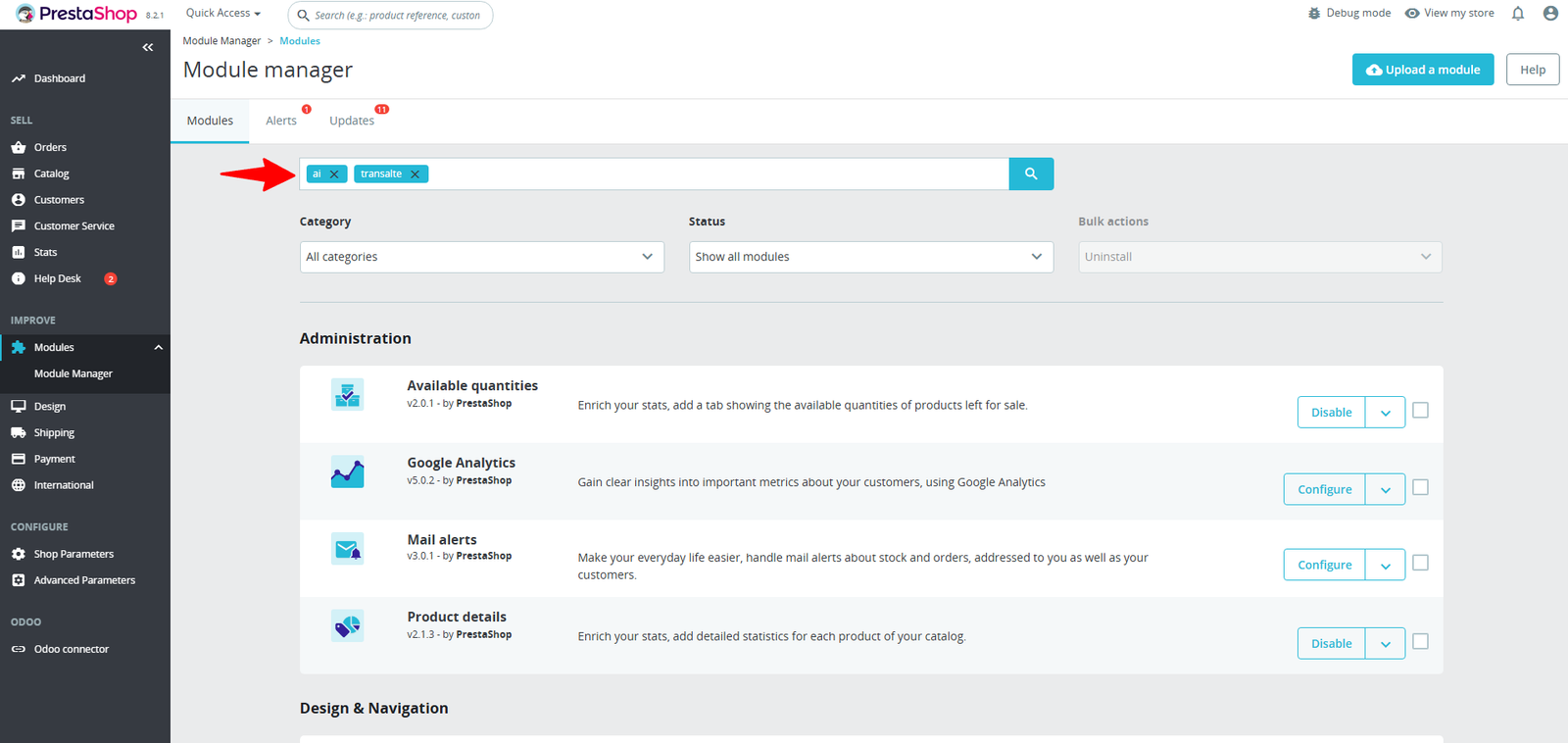Open Debug mode bug icon
This screenshot has width=1568, height=743.
(x=1314, y=14)
